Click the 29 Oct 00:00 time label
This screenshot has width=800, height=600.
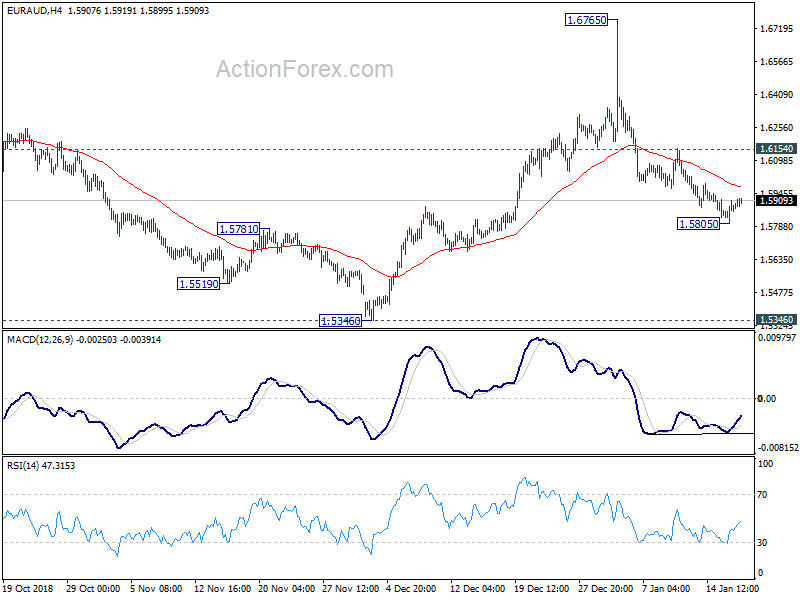coord(93,588)
